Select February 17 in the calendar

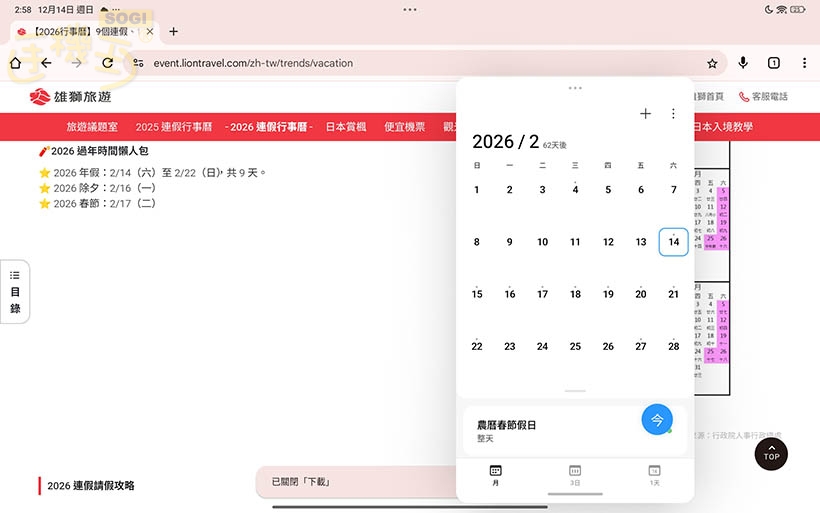click(542, 294)
